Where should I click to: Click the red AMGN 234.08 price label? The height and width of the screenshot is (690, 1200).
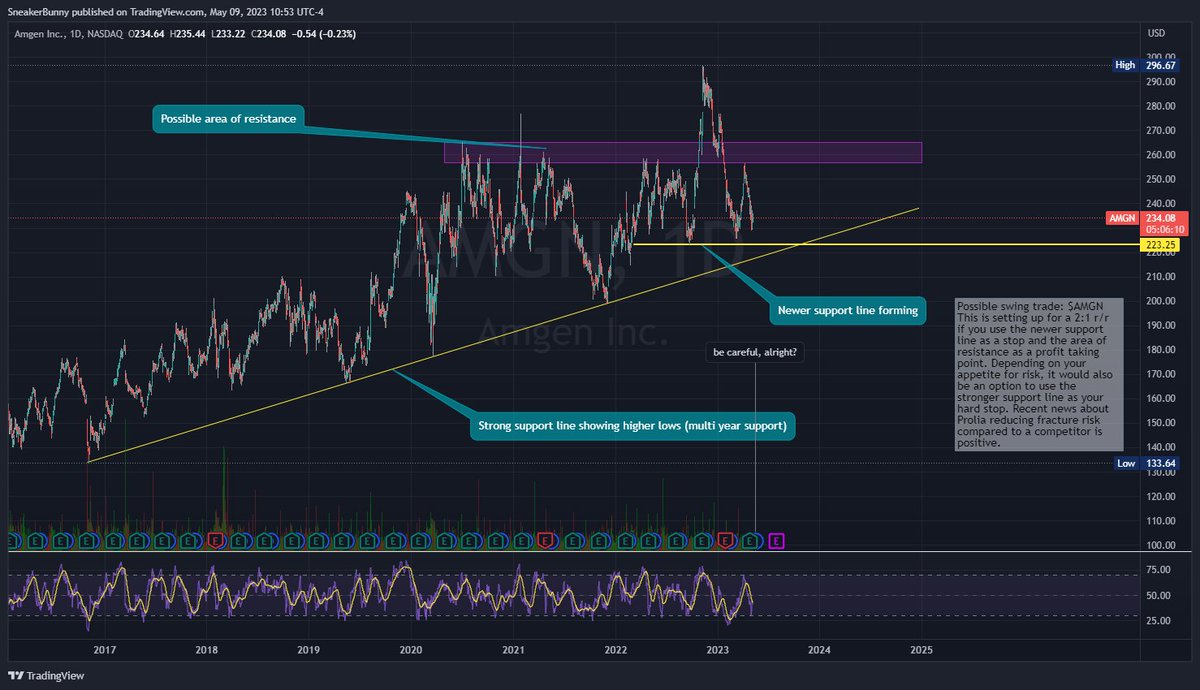[1147, 218]
